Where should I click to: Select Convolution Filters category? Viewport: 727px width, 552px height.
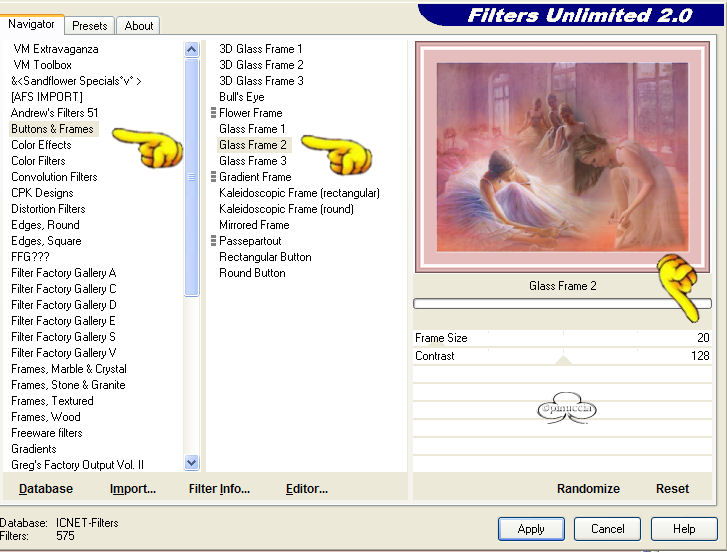pyautogui.click(x=54, y=177)
